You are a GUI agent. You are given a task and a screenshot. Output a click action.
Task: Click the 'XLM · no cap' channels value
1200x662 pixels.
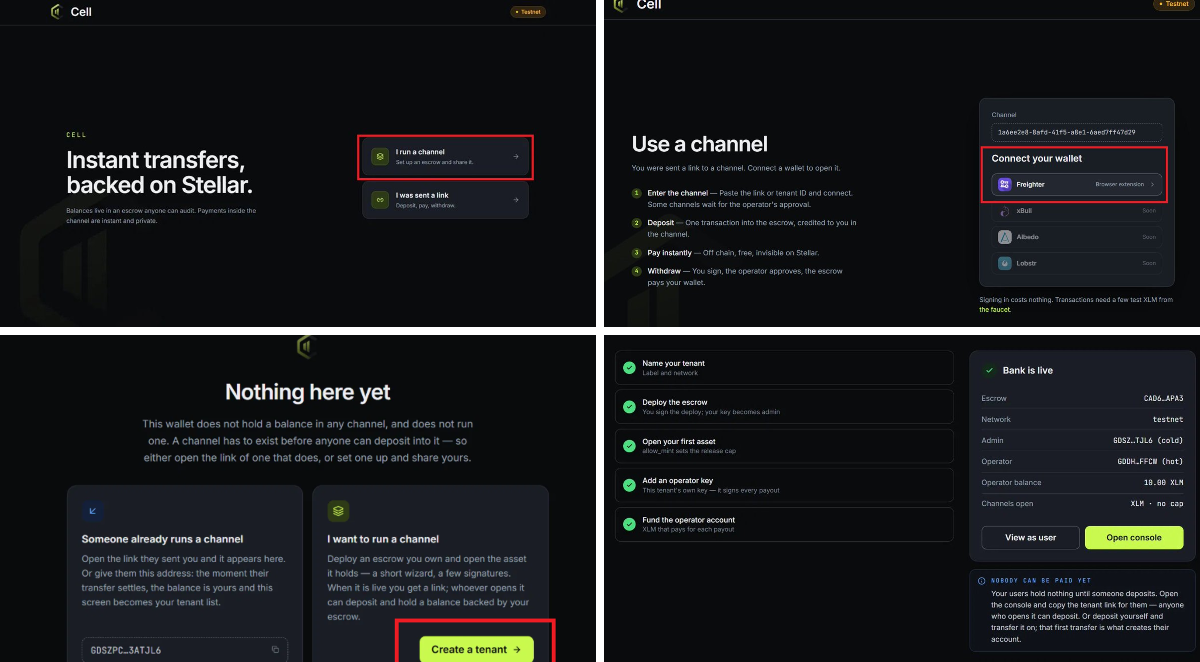coord(1156,503)
